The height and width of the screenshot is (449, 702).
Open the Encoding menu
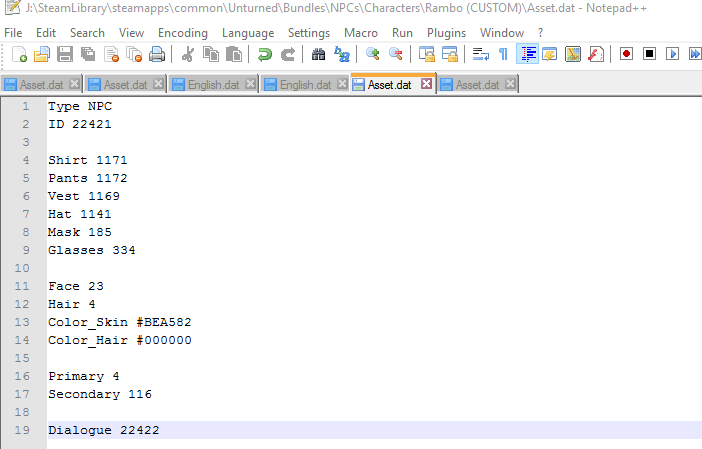[183, 33]
